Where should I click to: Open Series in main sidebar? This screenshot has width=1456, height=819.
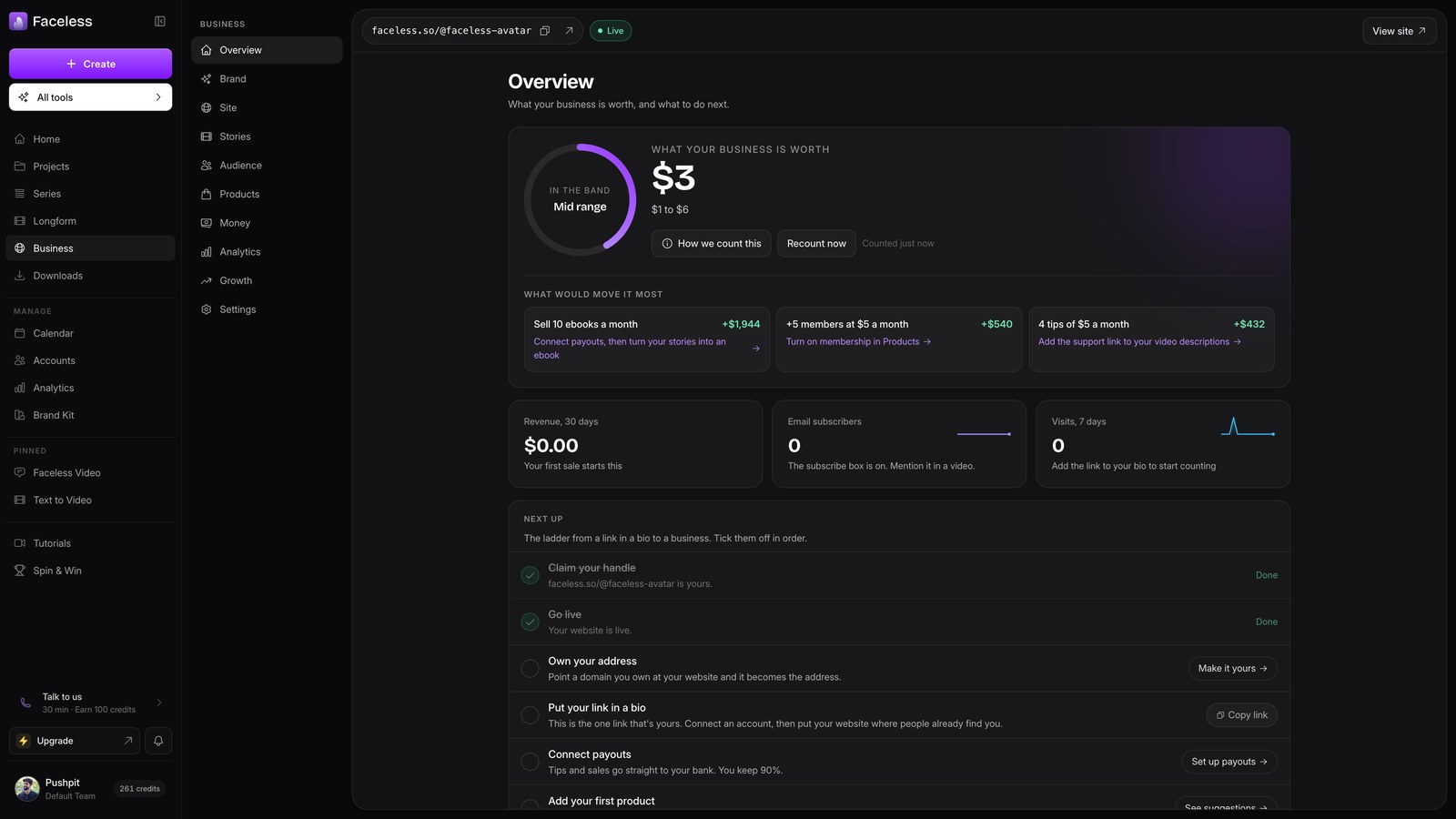pyautogui.click(x=90, y=194)
